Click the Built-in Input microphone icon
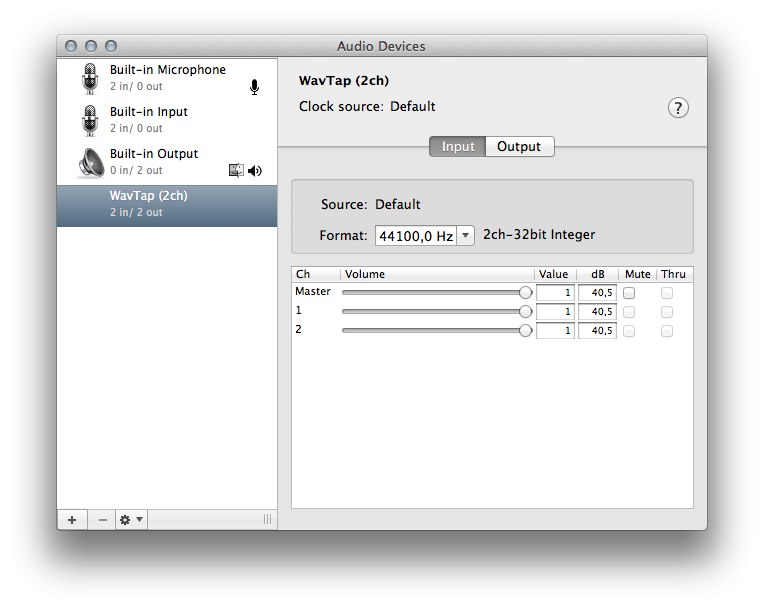The image size is (764, 609). click(x=91, y=120)
